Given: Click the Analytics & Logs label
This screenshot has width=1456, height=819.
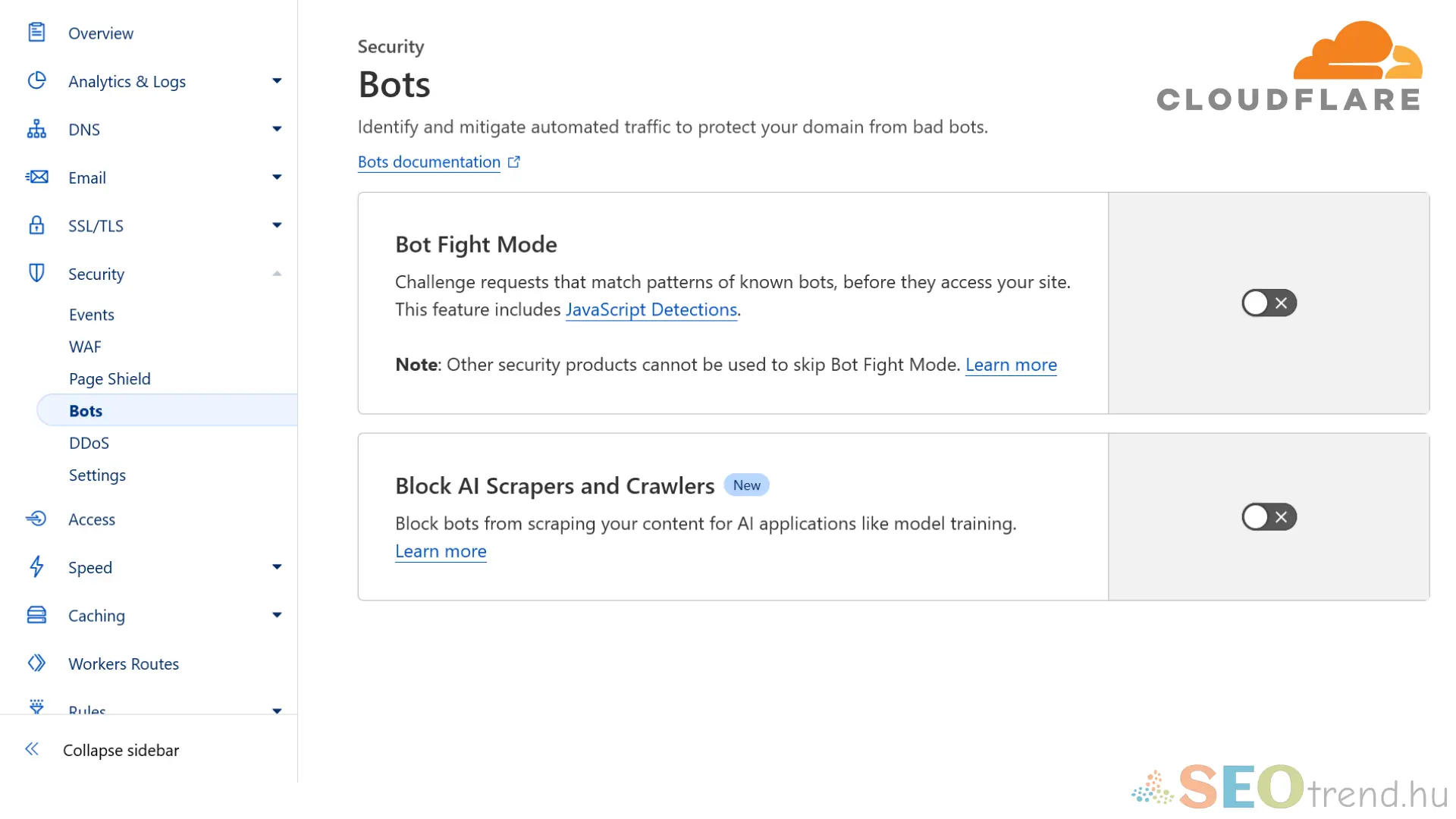Looking at the screenshot, I should click(127, 81).
